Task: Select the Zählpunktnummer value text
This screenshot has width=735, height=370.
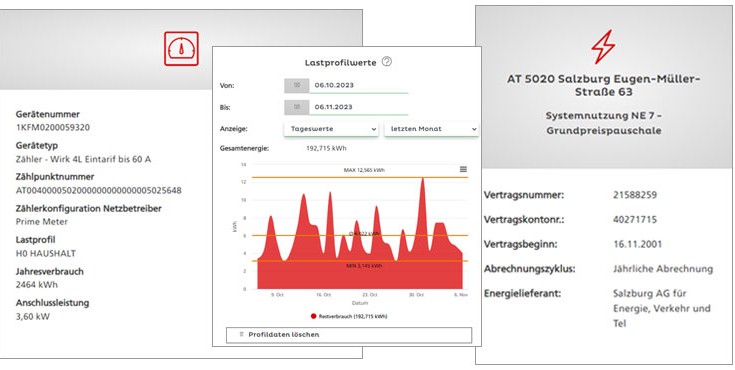Action: 98,190
